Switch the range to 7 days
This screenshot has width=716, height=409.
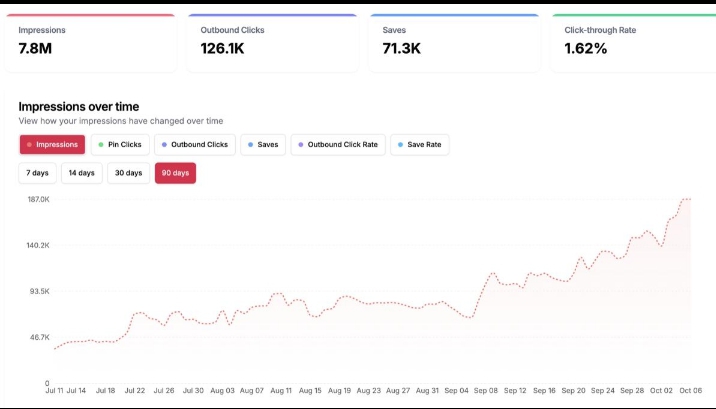coord(37,173)
